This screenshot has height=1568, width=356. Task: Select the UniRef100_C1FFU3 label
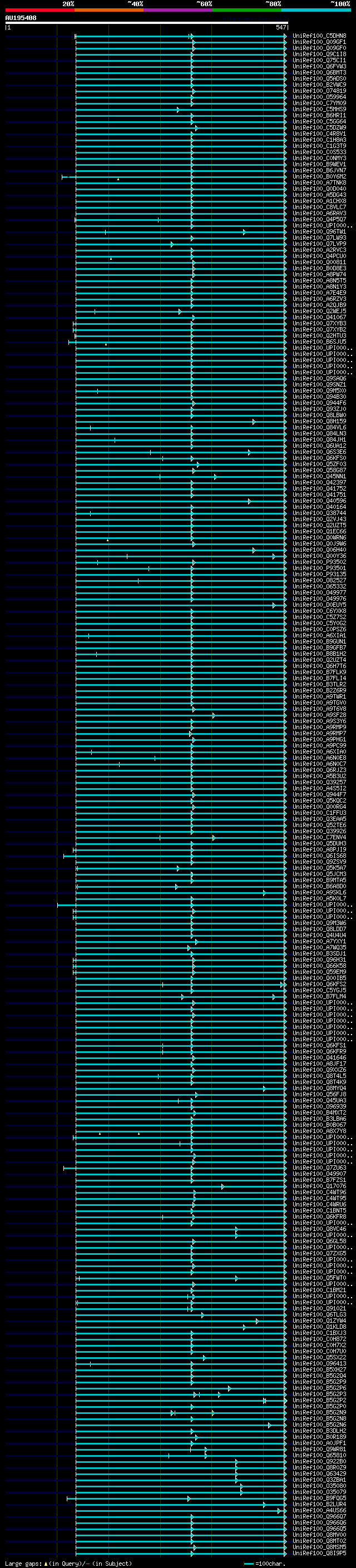tap(319, 813)
